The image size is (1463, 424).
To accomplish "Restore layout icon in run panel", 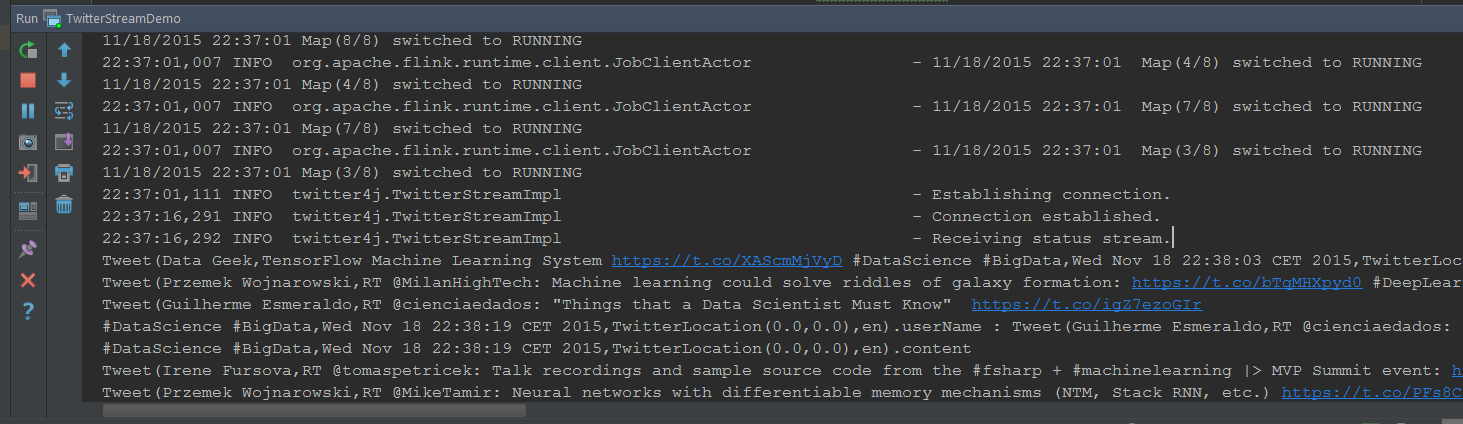I will pyautogui.click(x=28, y=210).
